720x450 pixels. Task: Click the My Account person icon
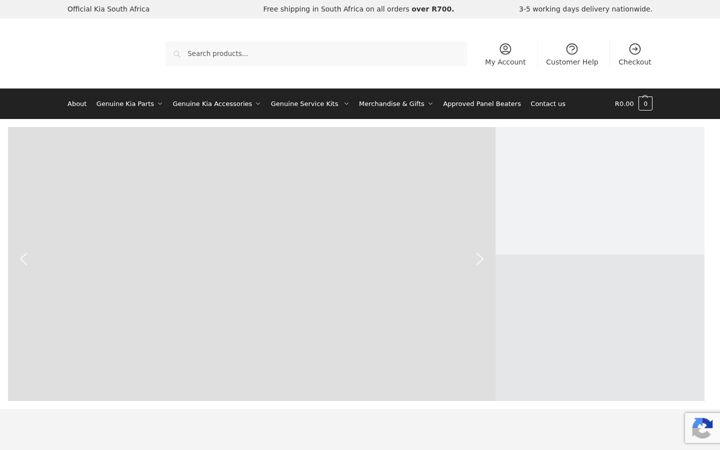point(505,49)
